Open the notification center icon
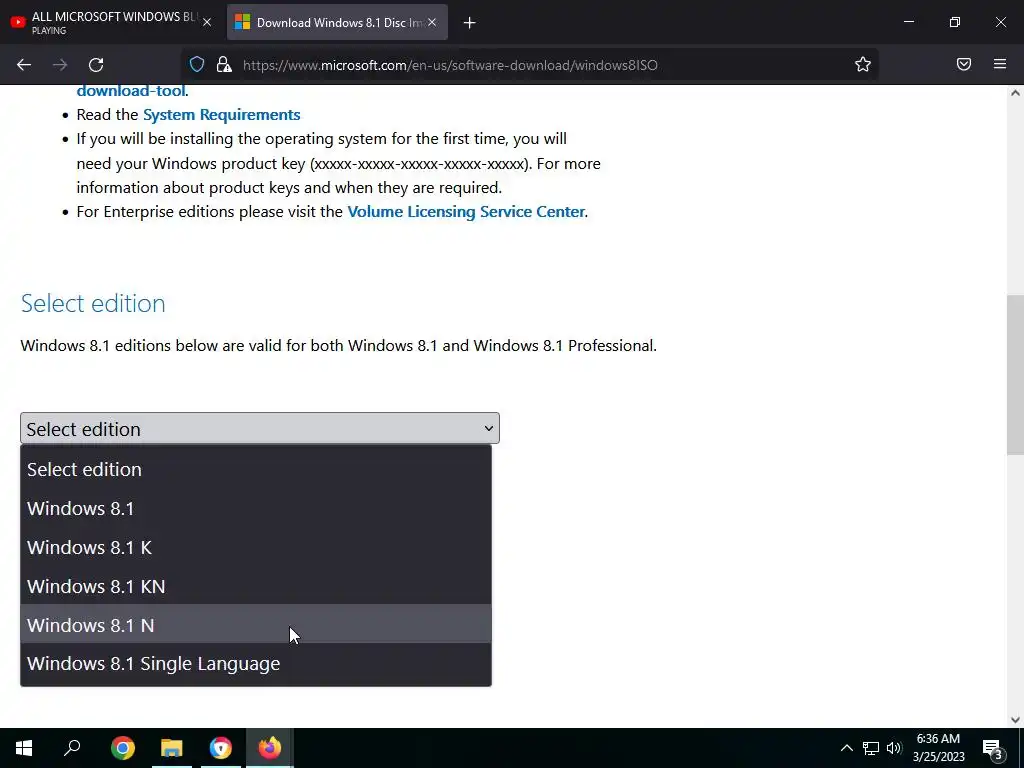This screenshot has height=768, width=1024. tap(993, 748)
